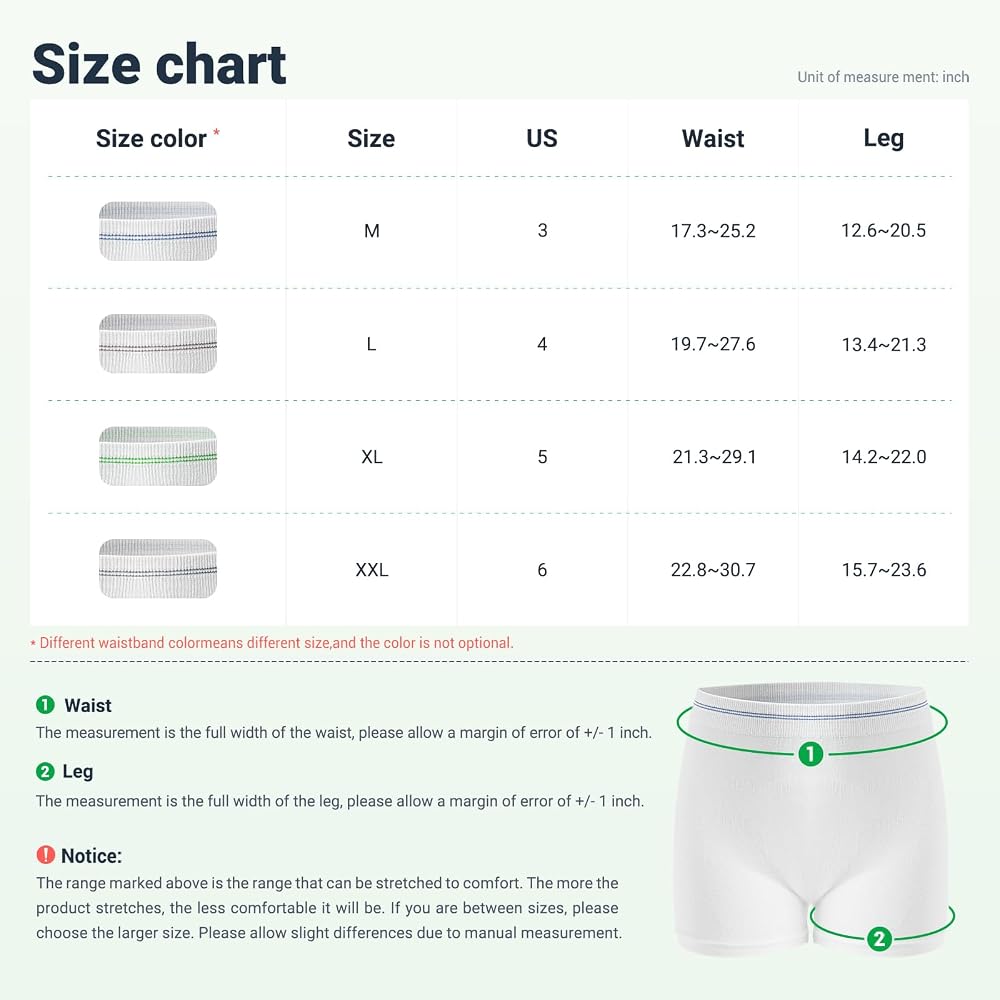The image size is (1000, 1000).
Task: Select the XXL size cell
Action: [x=372, y=570]
